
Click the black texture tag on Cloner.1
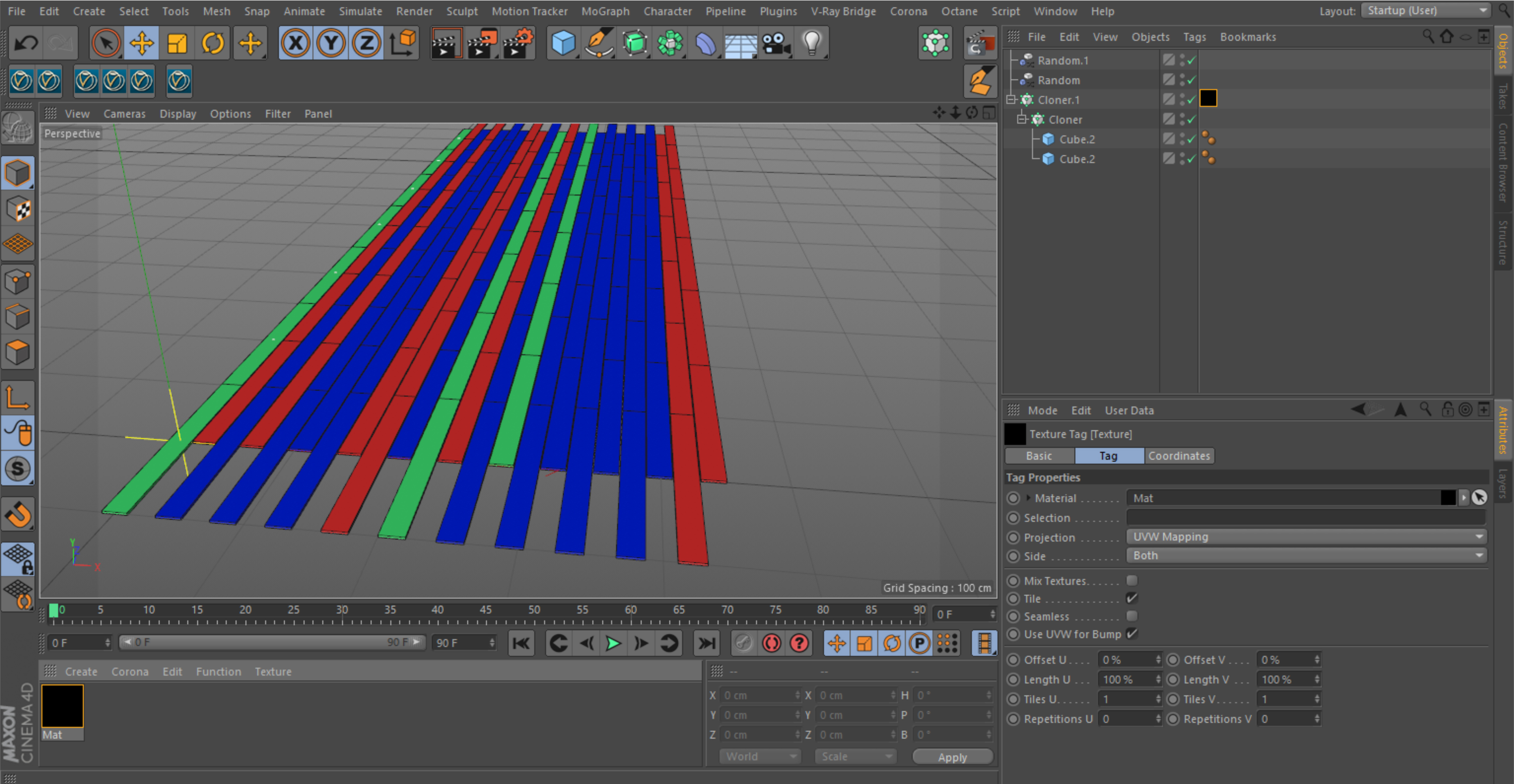(x=1208, y=98)
